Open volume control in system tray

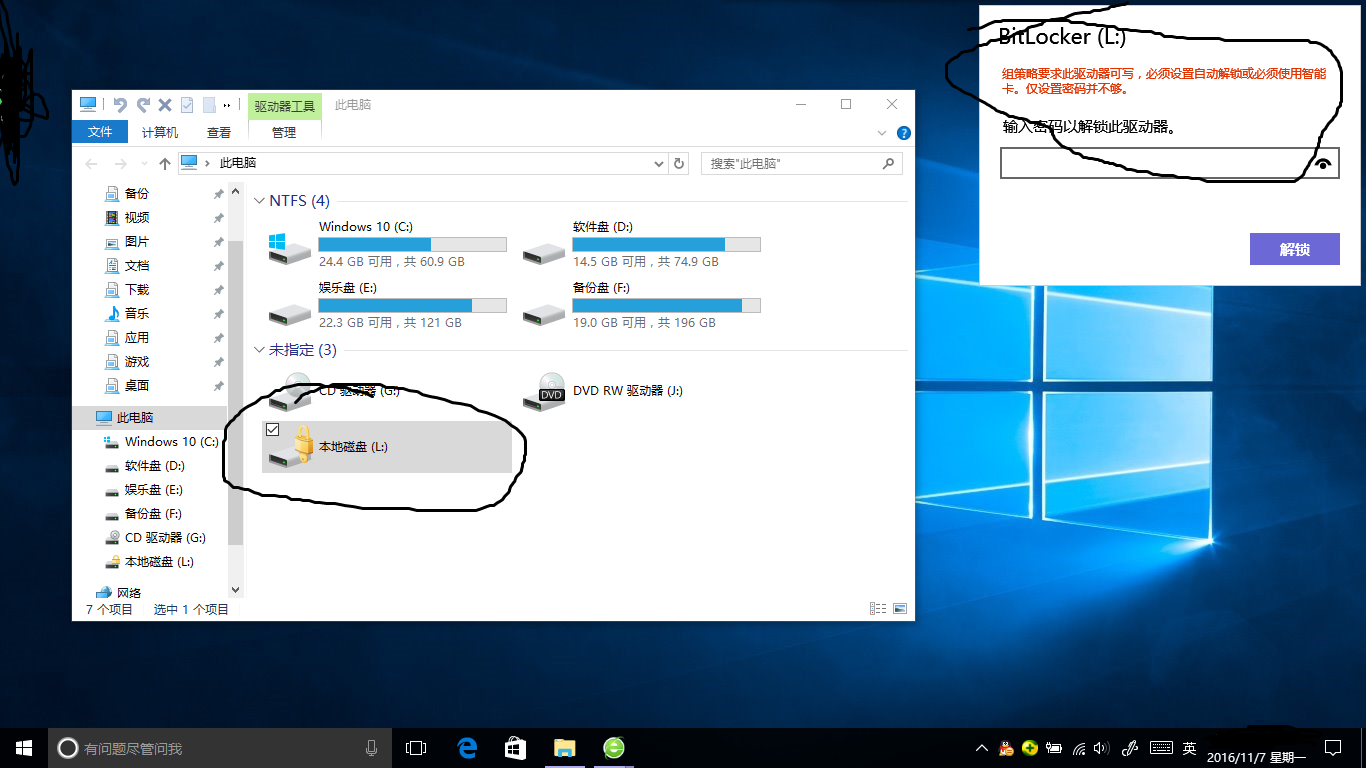(x=1102, y=748)
